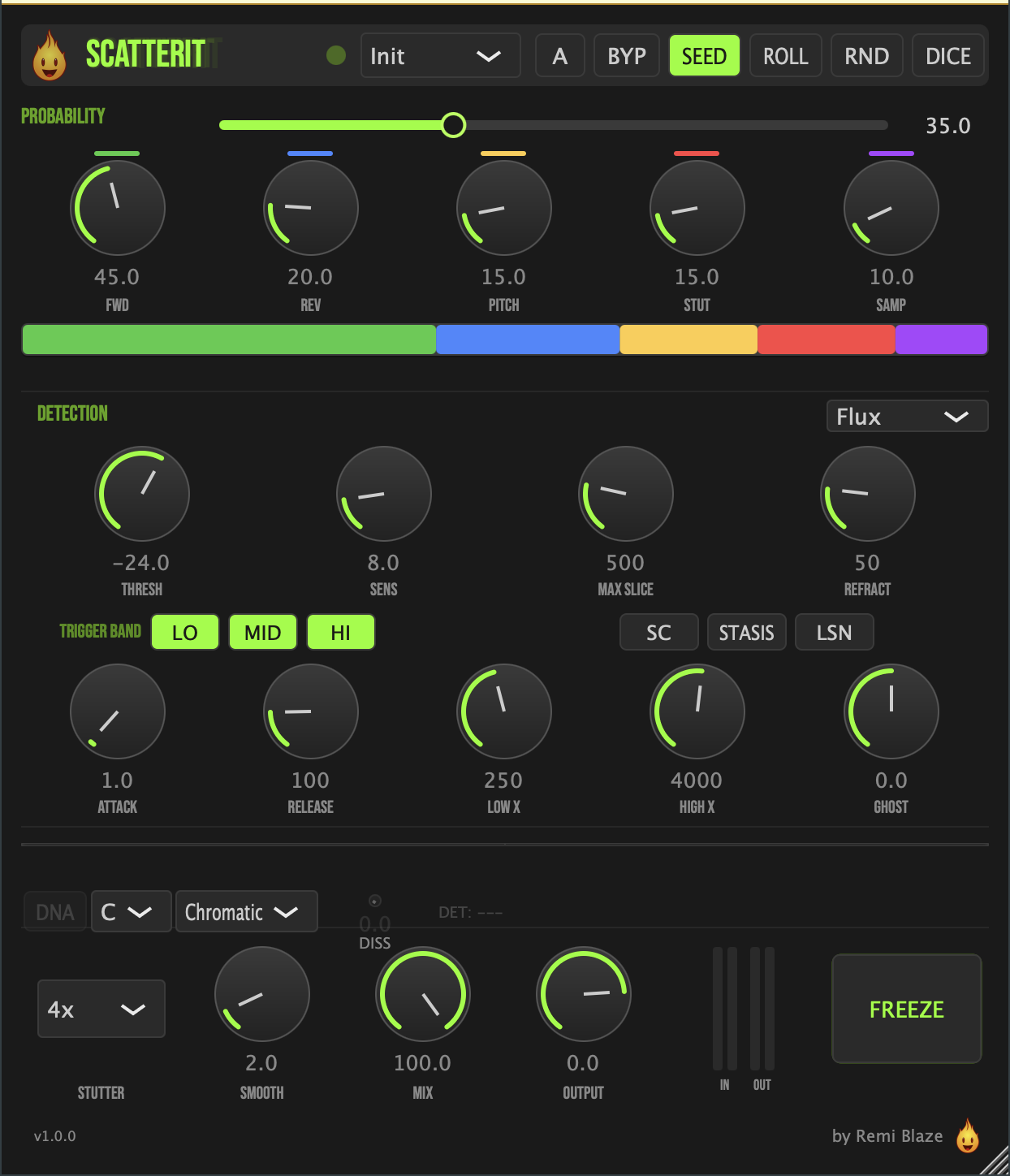Toggle the HI trigger band
This screenshot has width=1010, height=1176.
point(341,632)
